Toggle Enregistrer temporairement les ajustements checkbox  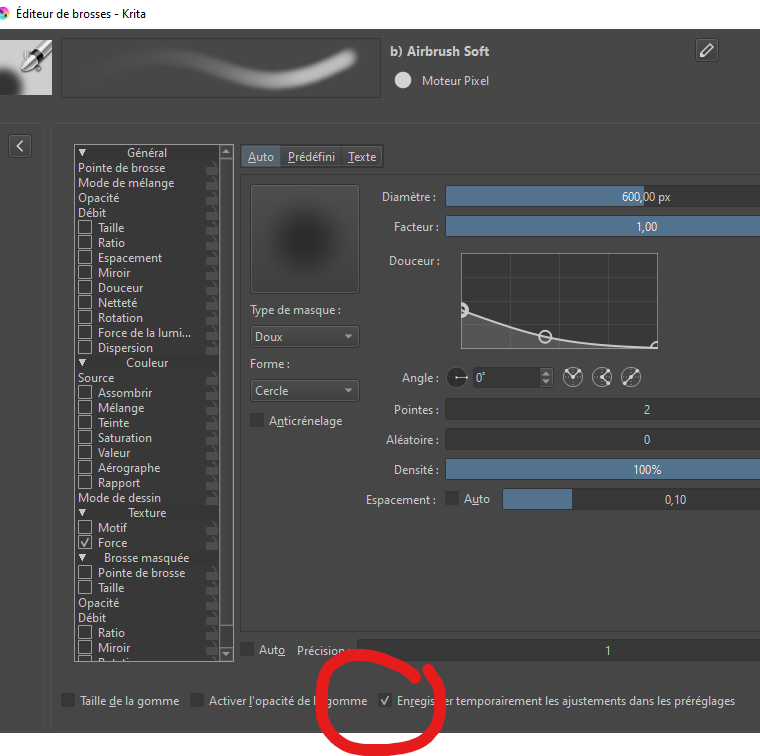point(385,701)
